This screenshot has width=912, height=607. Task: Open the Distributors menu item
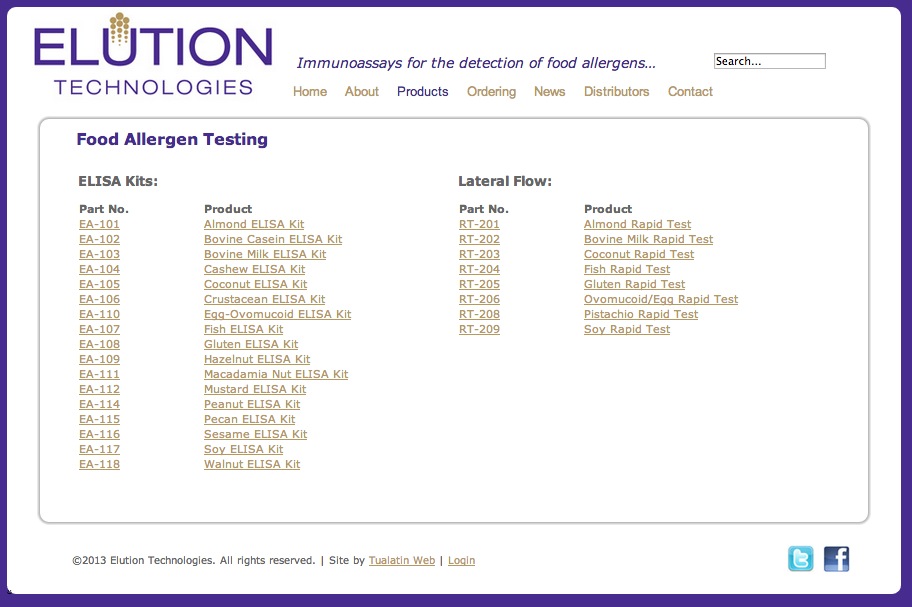617,91
